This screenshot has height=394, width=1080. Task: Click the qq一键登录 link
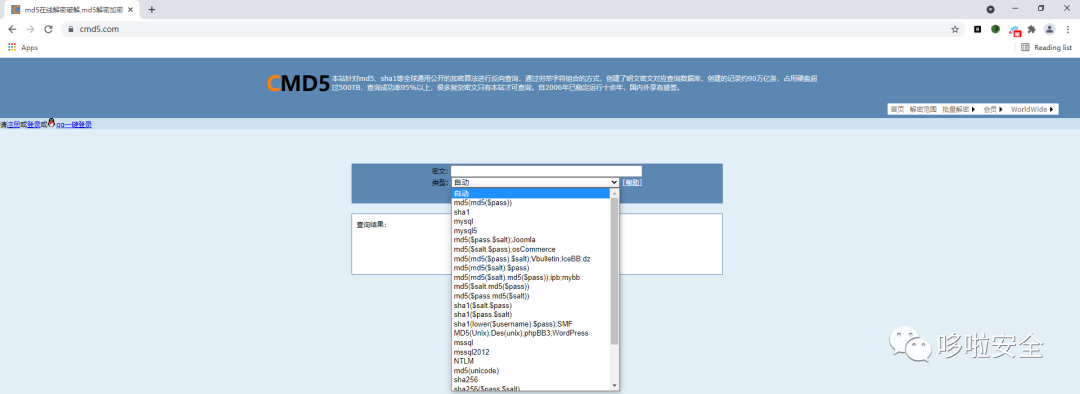(x=74, y=125)
